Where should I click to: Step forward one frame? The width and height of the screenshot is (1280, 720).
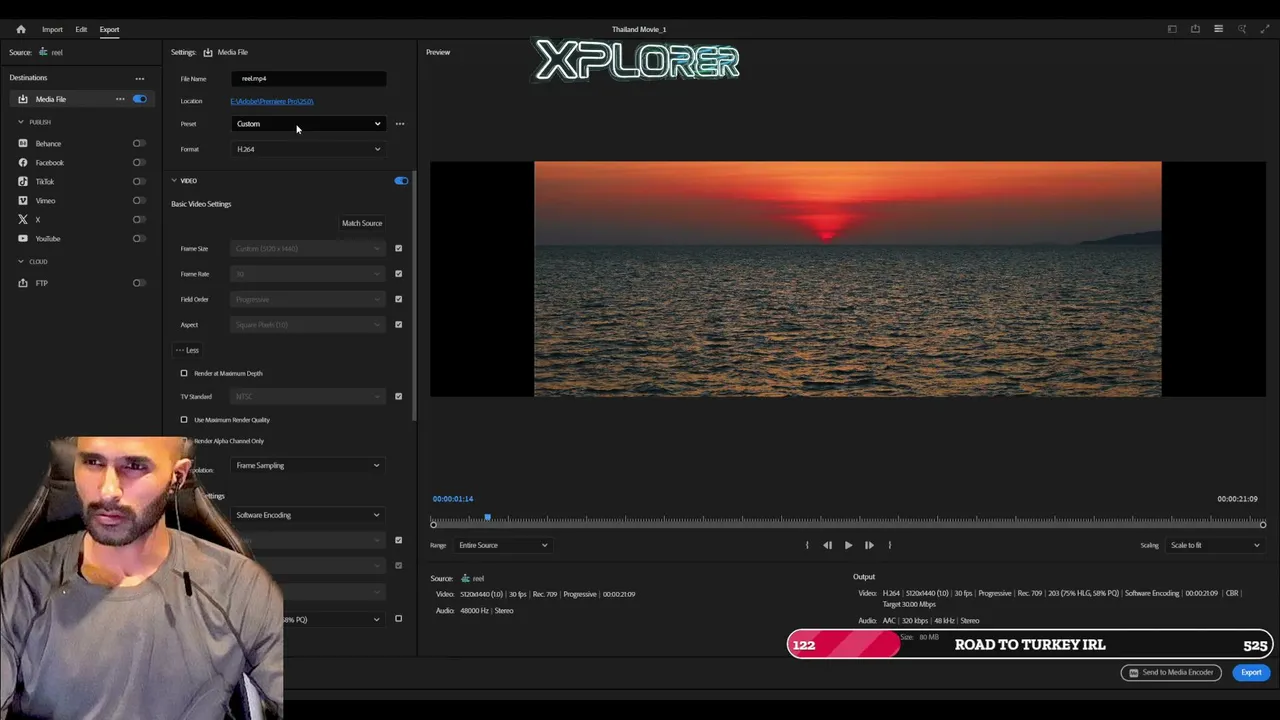869,545
